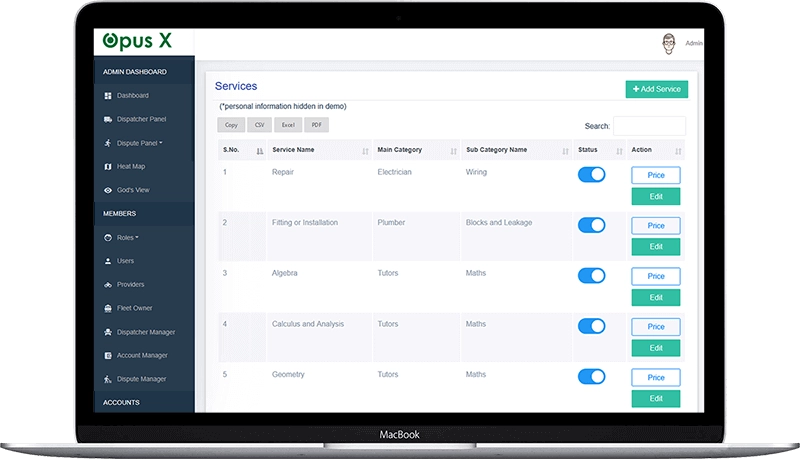
Task: Sort by Service Name column arrows
Action: (365, 151)
